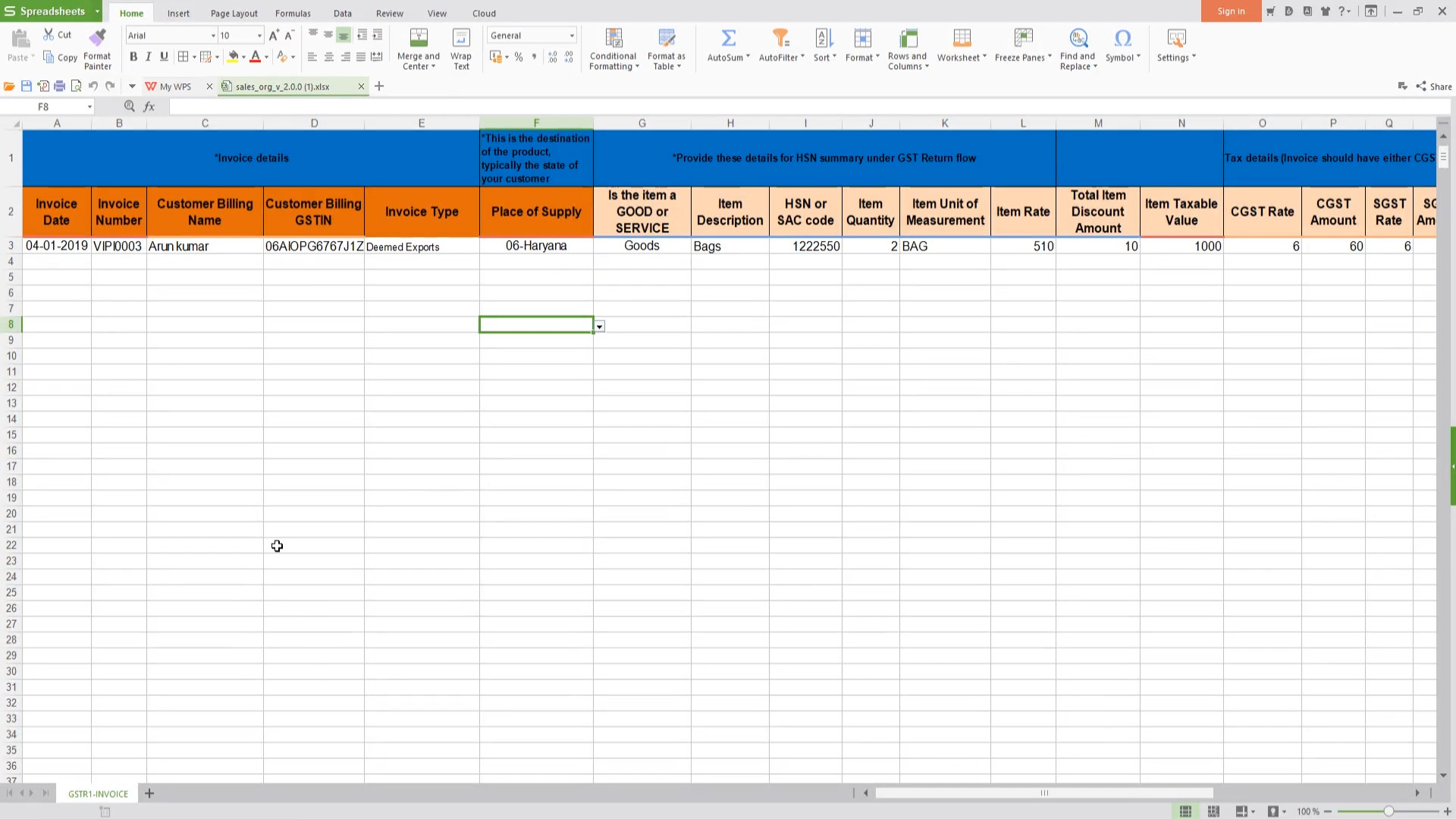The height and width of the screenshot is (819, 1456).
Task: Open the font size dropdown showing 10
Action: (x=259, y=36)
